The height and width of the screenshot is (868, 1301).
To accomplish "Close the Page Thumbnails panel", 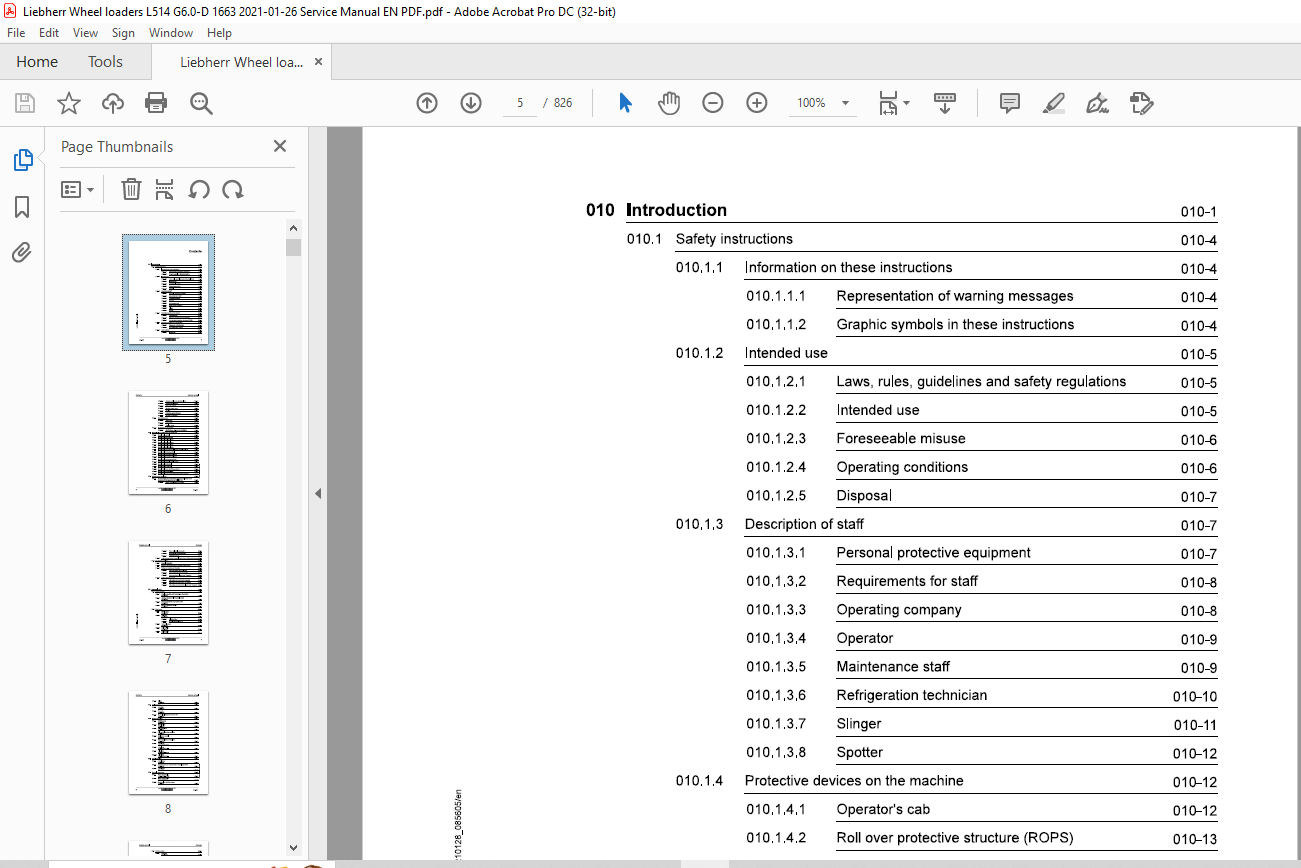I will click(280, 146).
